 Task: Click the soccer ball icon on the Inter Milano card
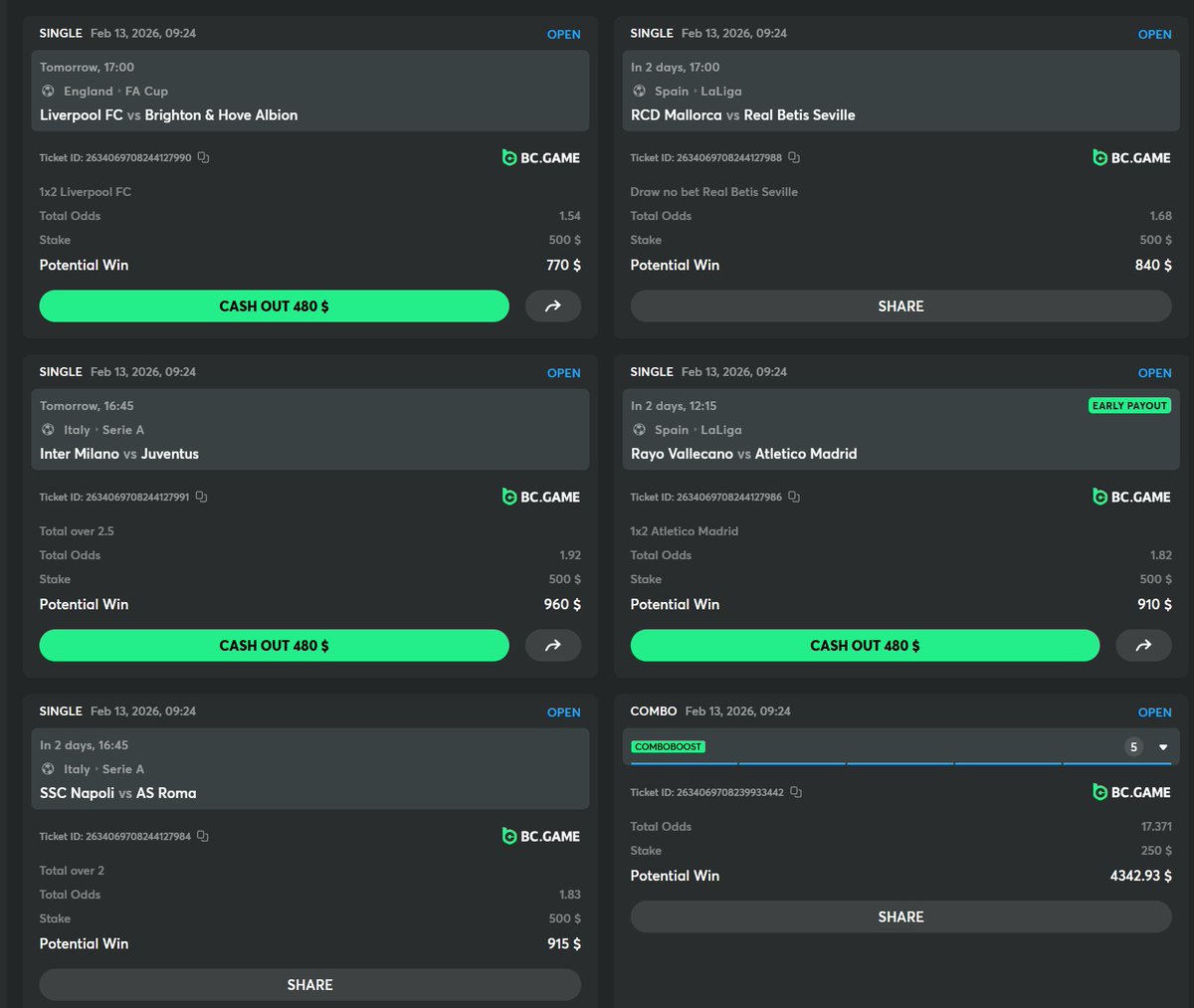48,430
